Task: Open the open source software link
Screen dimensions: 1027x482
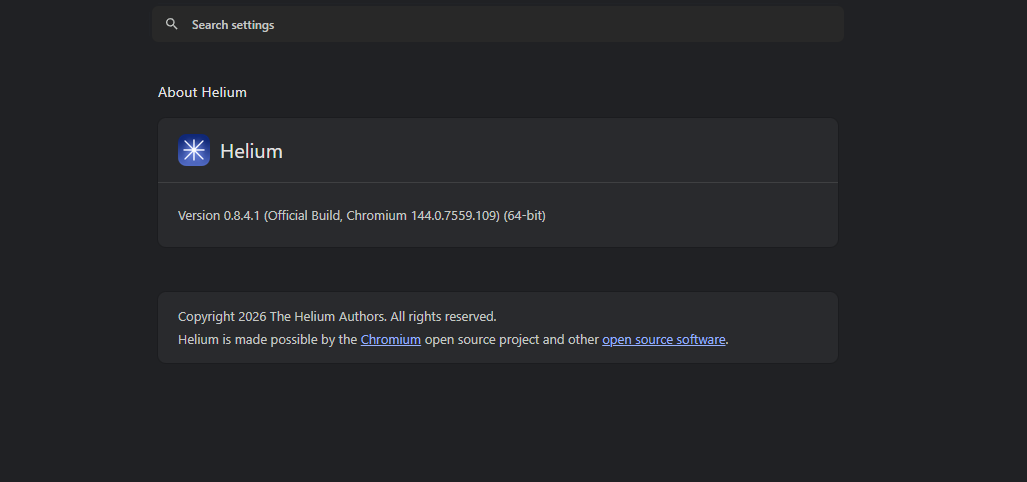Action: pos(663,340)
